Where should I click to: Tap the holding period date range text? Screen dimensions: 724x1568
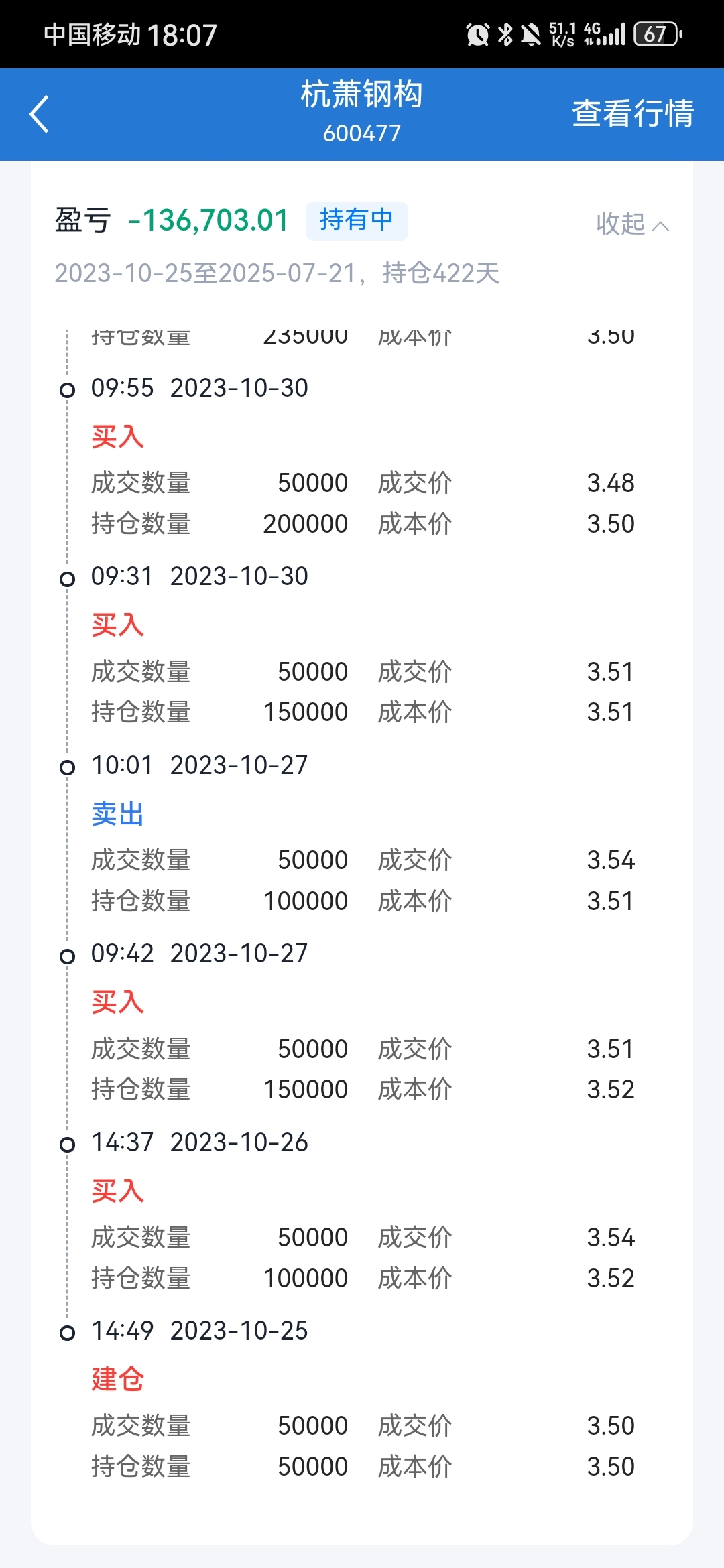pos(277,273)
